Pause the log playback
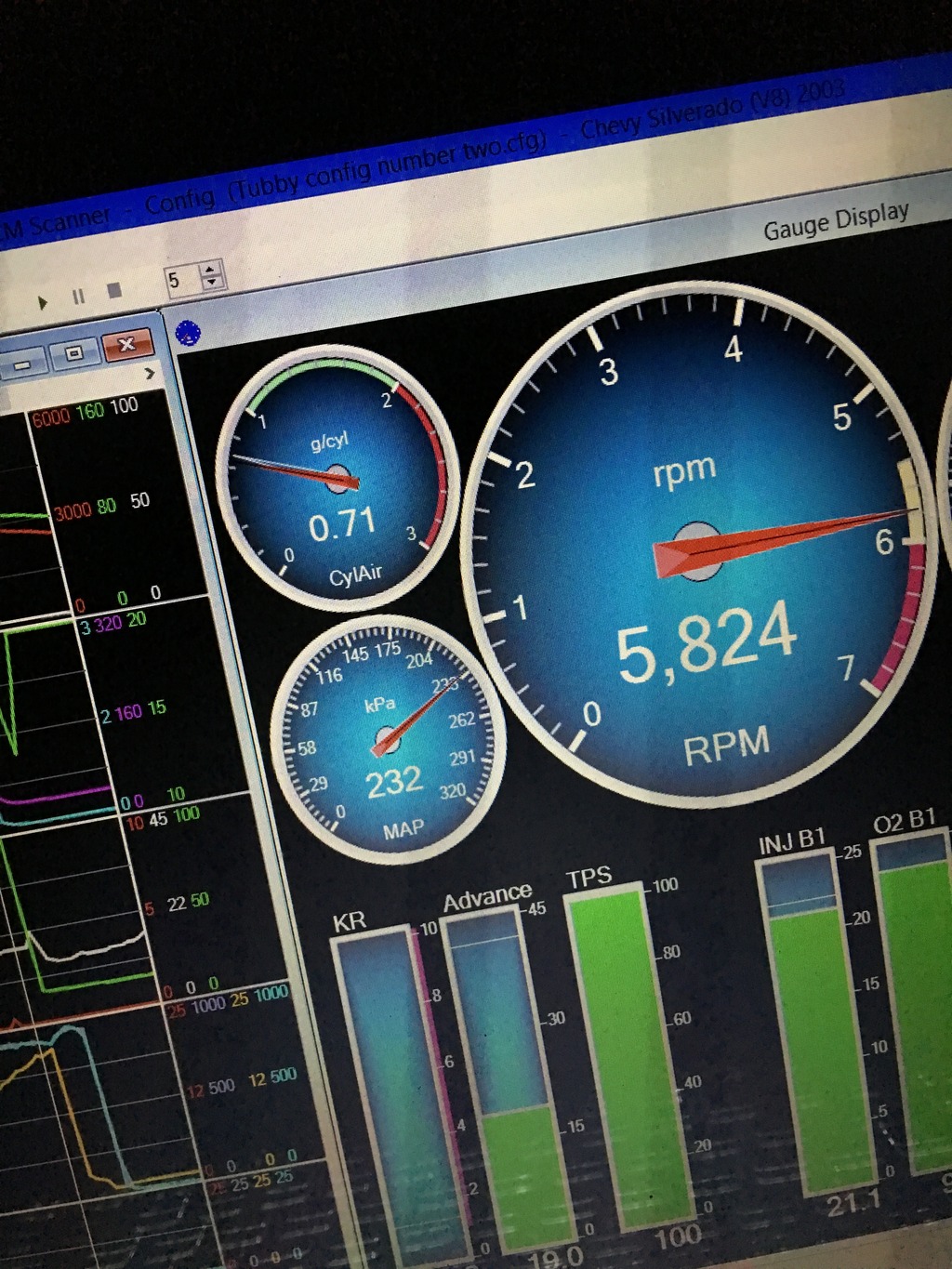 pyautogui.click(x=78, y=297)
